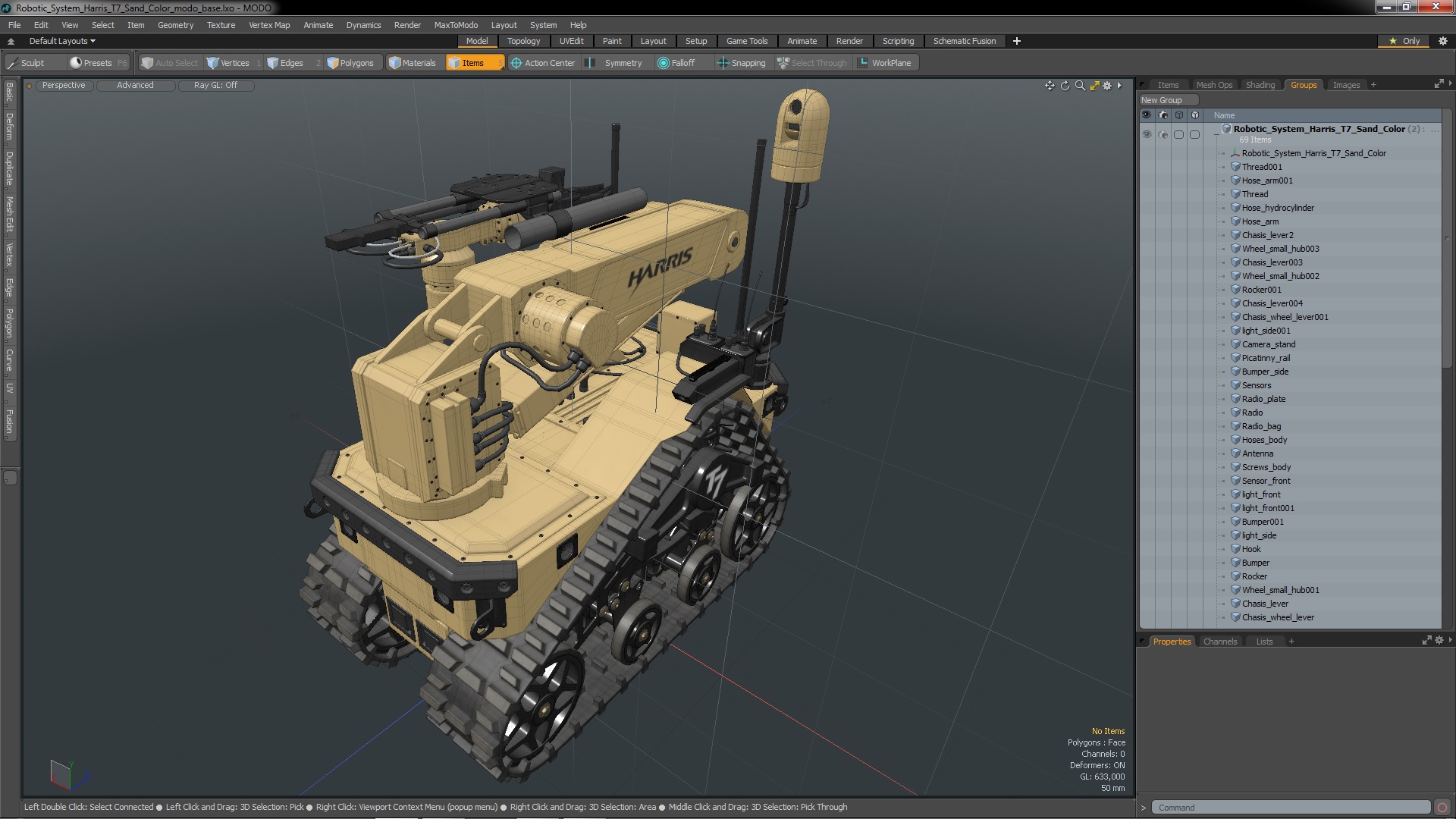
Task: Expand the Thread001 tree item
Action: pos(1223,167)
